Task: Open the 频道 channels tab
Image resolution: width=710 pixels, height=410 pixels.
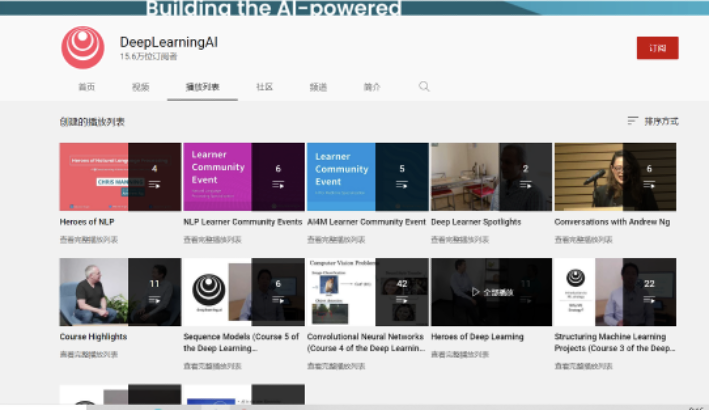Action: [x=318, y=87]
